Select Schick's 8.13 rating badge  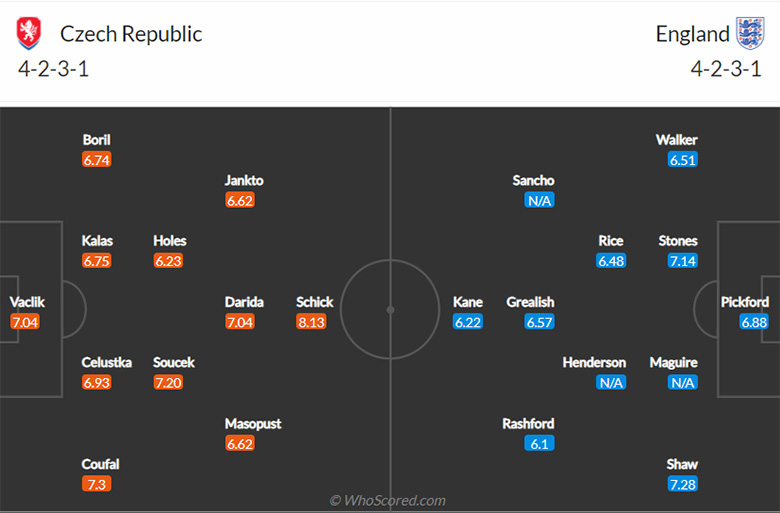click(x=311, y=322)
